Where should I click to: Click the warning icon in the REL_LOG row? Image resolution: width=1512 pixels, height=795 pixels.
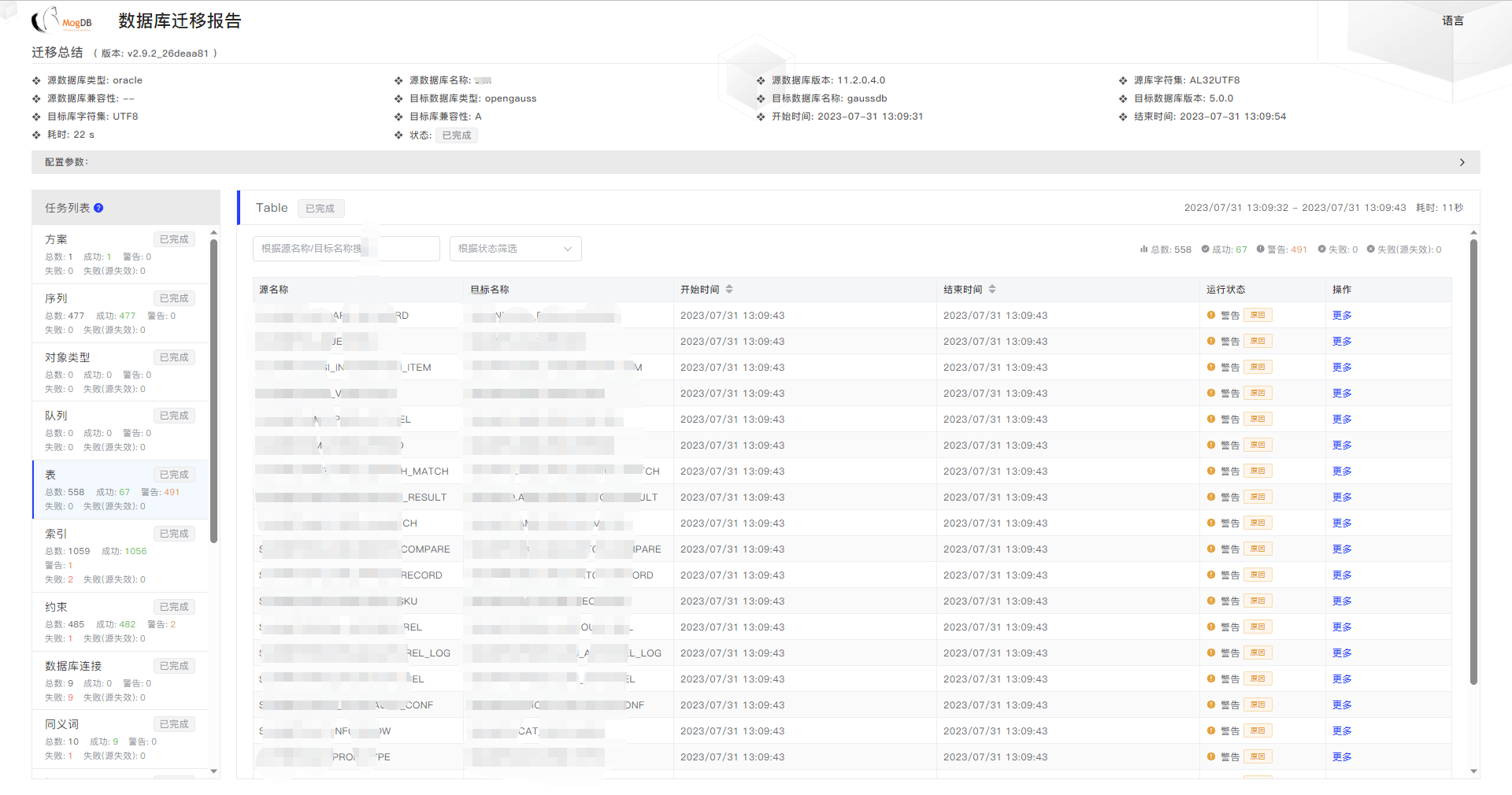click(1211, 653)
